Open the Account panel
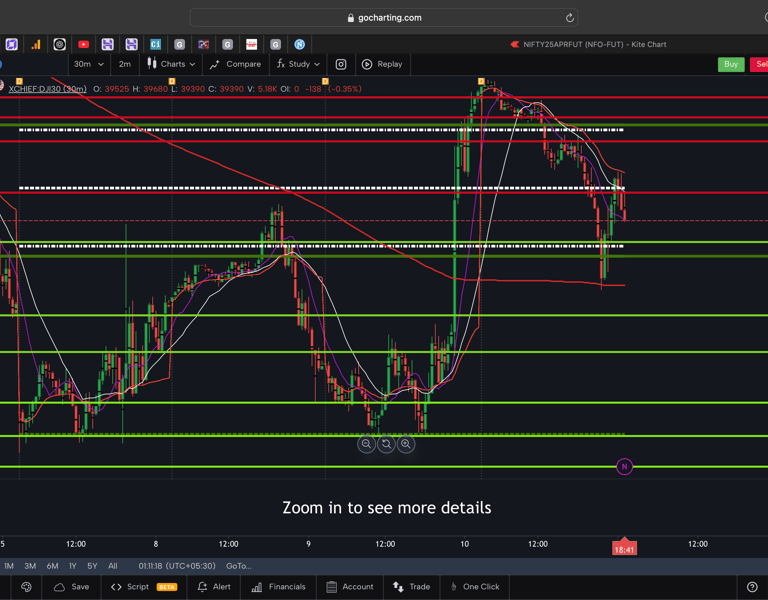 350,587
